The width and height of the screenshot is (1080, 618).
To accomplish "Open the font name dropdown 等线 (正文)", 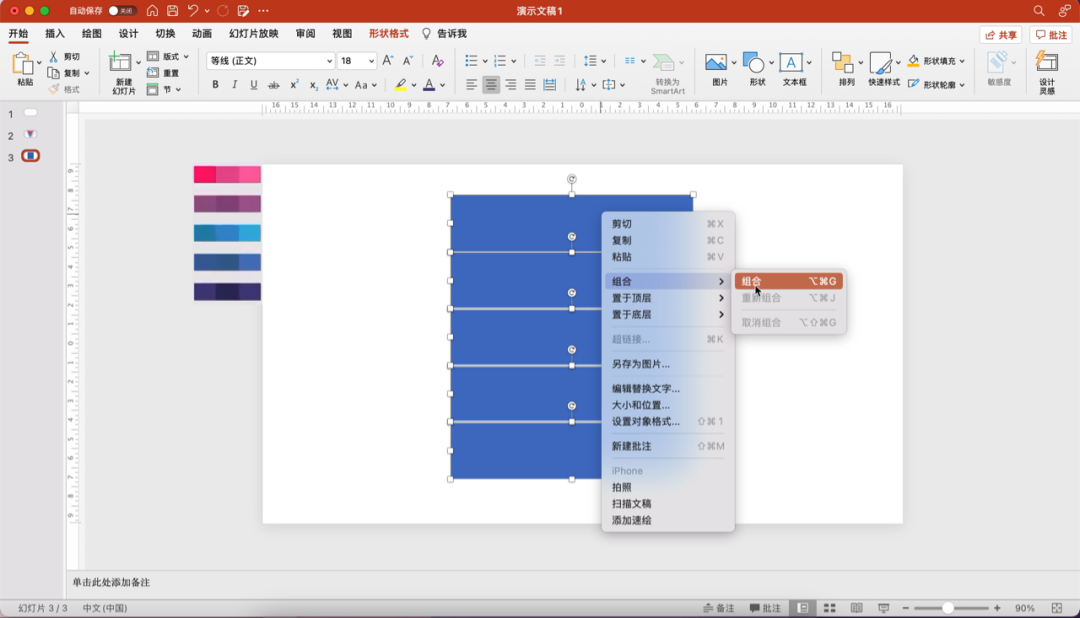I will point(270,61).
